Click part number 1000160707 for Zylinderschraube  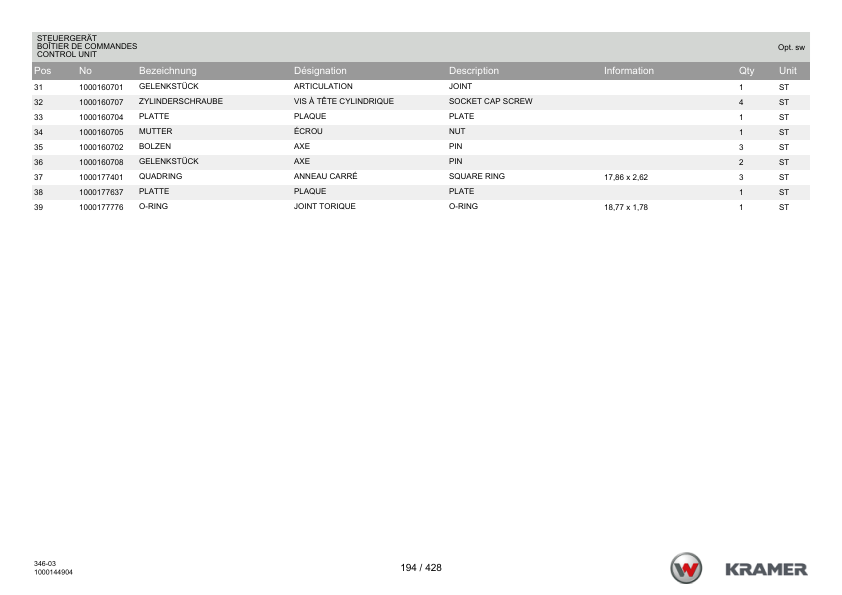[100, 102]
